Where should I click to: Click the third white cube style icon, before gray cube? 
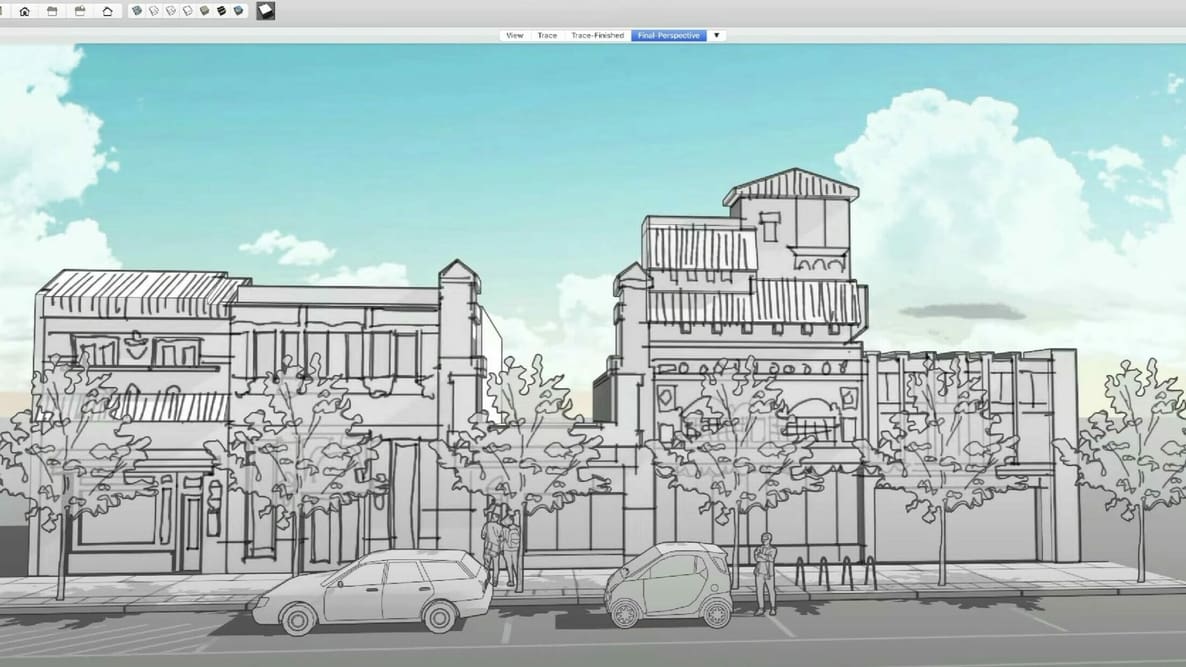pos(188,11)
